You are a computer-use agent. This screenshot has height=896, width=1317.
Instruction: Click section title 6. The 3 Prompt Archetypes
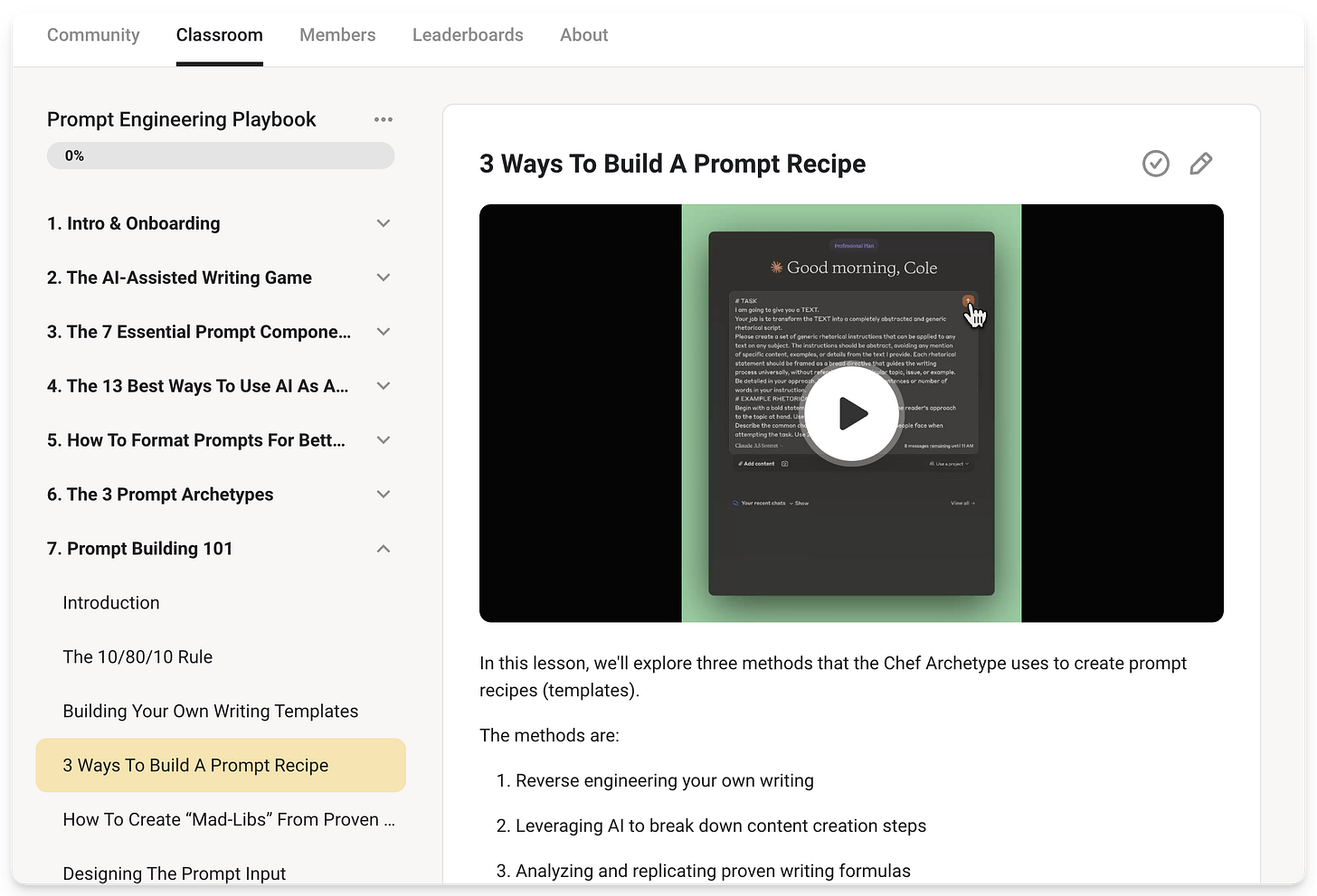pyautogui.click(x=160, y=495)
